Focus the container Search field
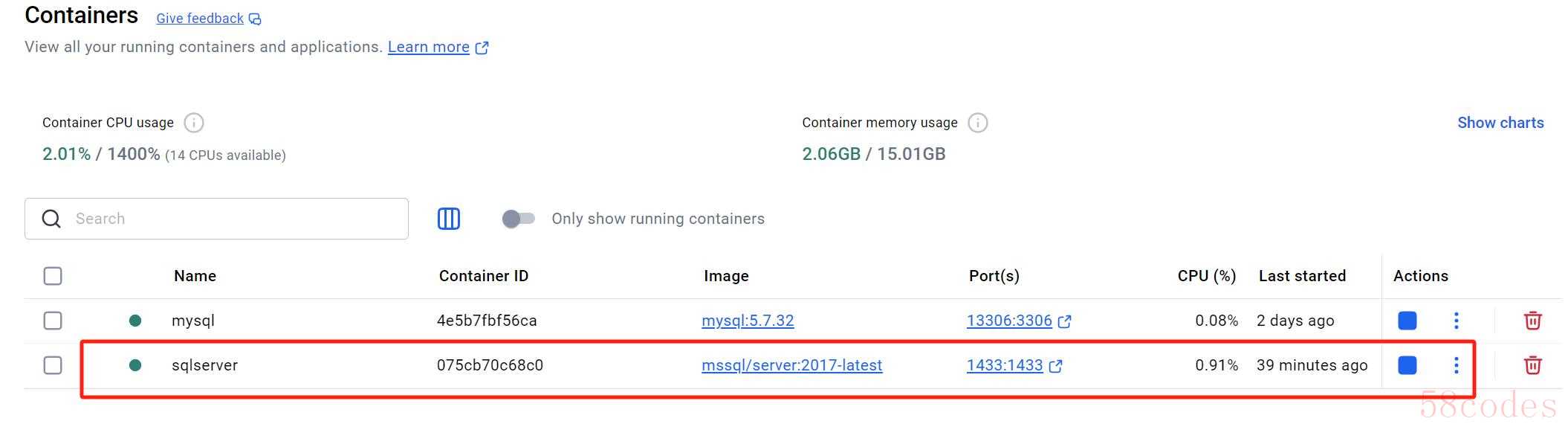The height and width of the screenshot is (427, 1568). [x=216, y=219]
